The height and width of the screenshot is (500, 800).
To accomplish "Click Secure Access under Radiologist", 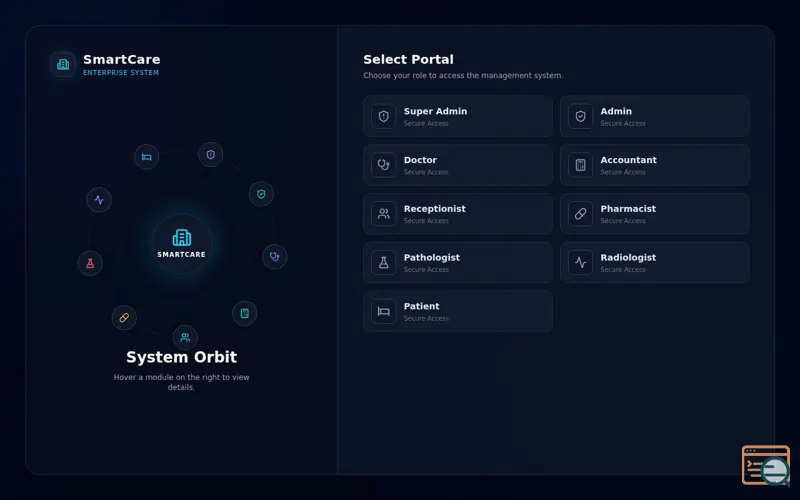I will [x=623, y=269].
